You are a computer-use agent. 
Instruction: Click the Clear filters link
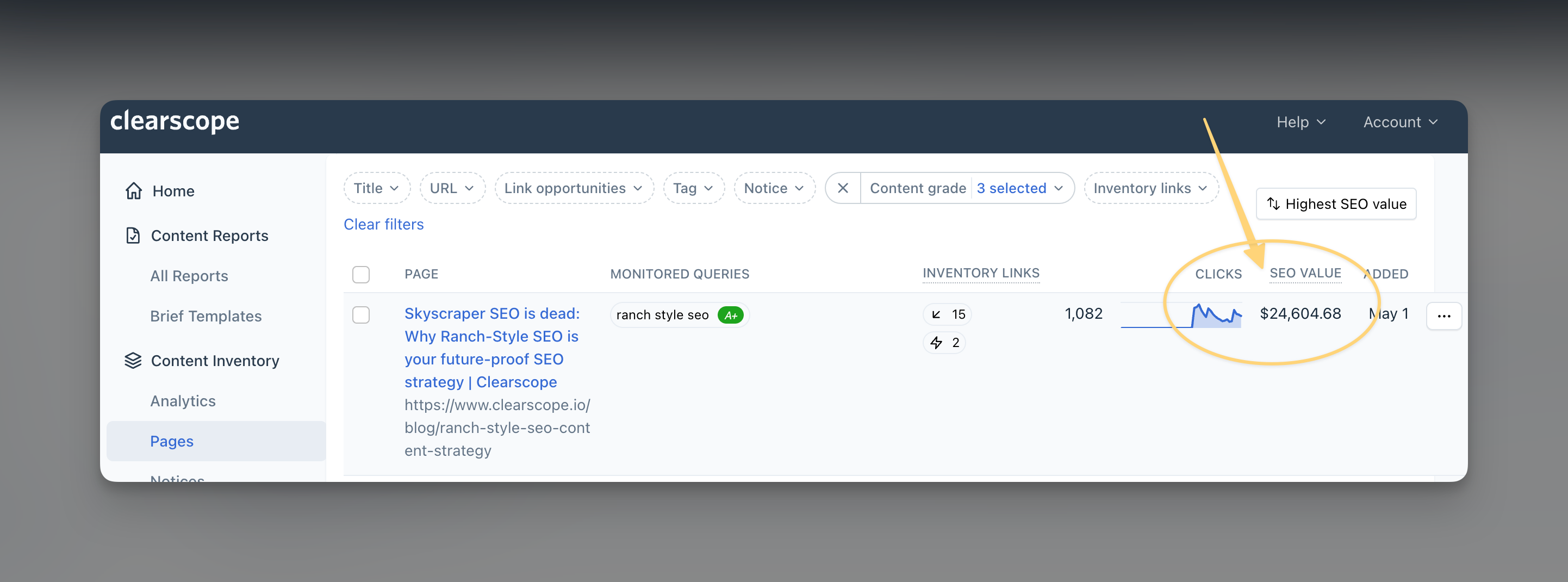coord(383,225)
